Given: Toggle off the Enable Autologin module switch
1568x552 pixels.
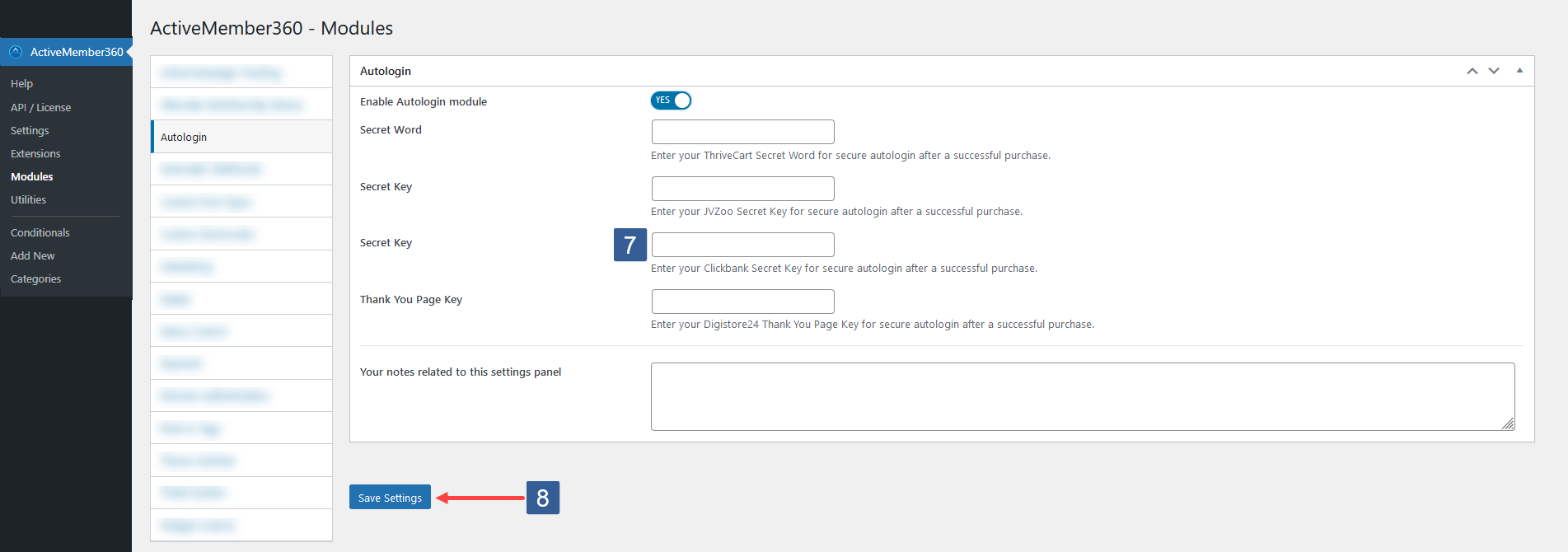Looking at the screenshot, I should pyautogui.click(x=671, y=100).
